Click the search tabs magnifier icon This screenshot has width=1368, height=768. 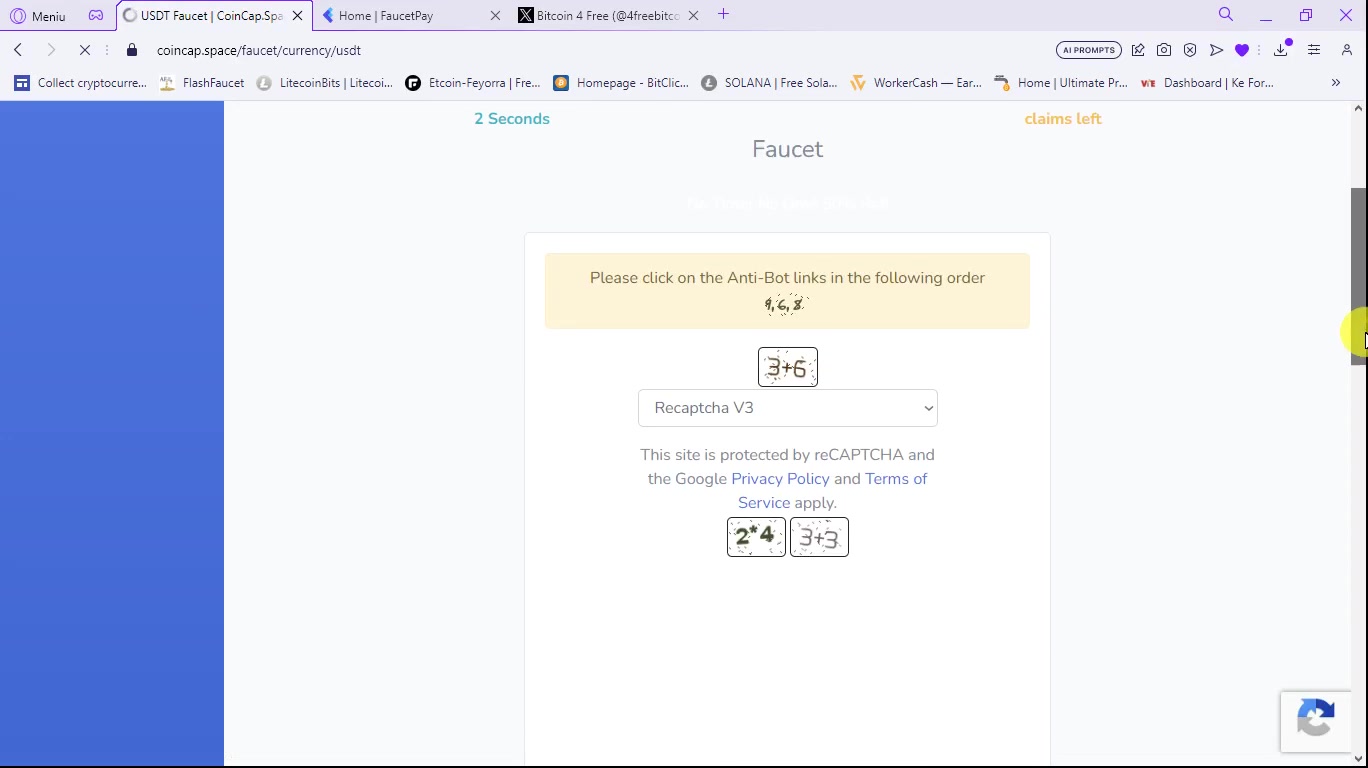click(1226, 15)
